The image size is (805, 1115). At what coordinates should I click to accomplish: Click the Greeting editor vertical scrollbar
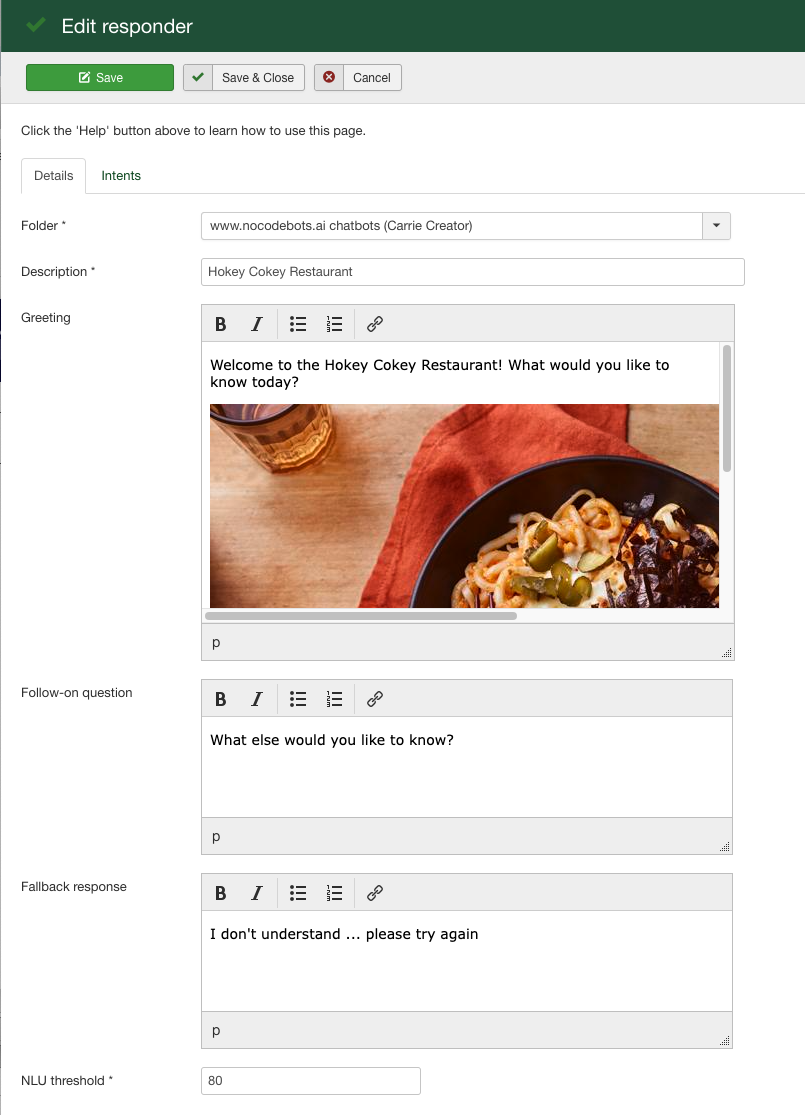click(x=727, y=408)
